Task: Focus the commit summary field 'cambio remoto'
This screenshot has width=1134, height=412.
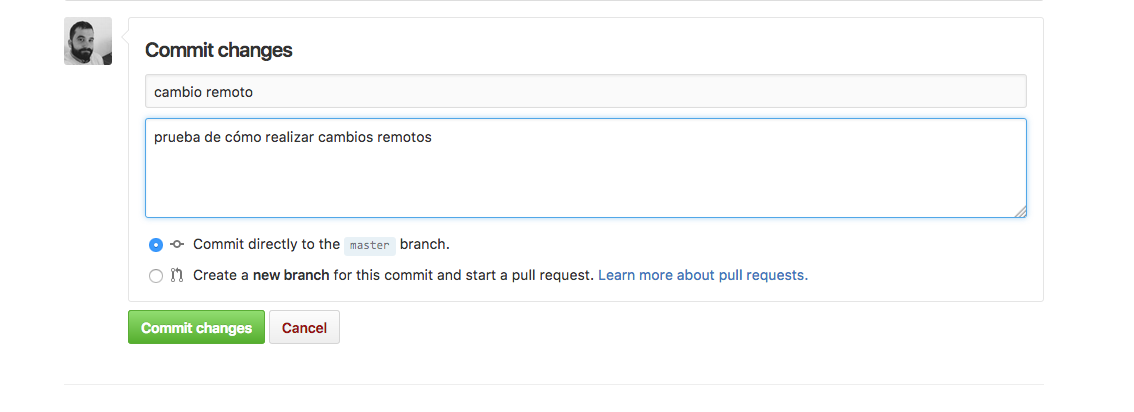Action: 585,91
